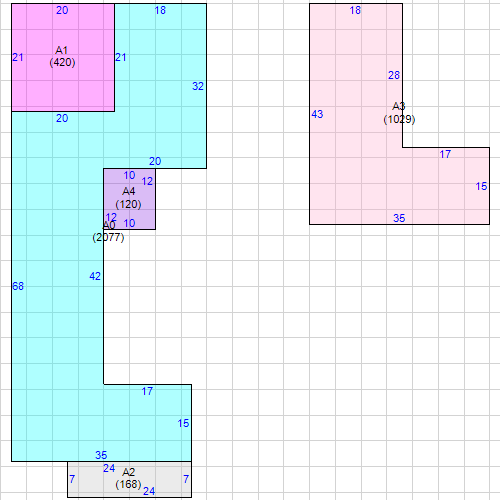Click the 7 dimension on A2's right edge

tap(186, 479)
